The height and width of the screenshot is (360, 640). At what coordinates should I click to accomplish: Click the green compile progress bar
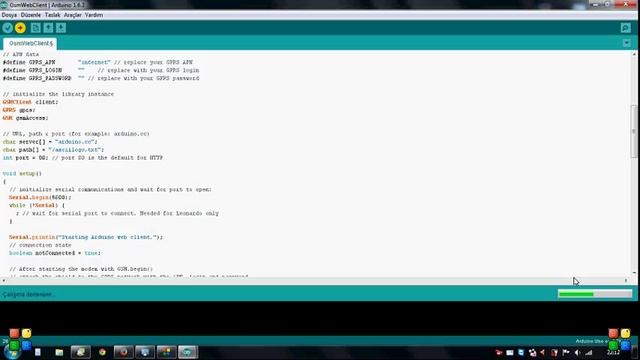point(595,294)
